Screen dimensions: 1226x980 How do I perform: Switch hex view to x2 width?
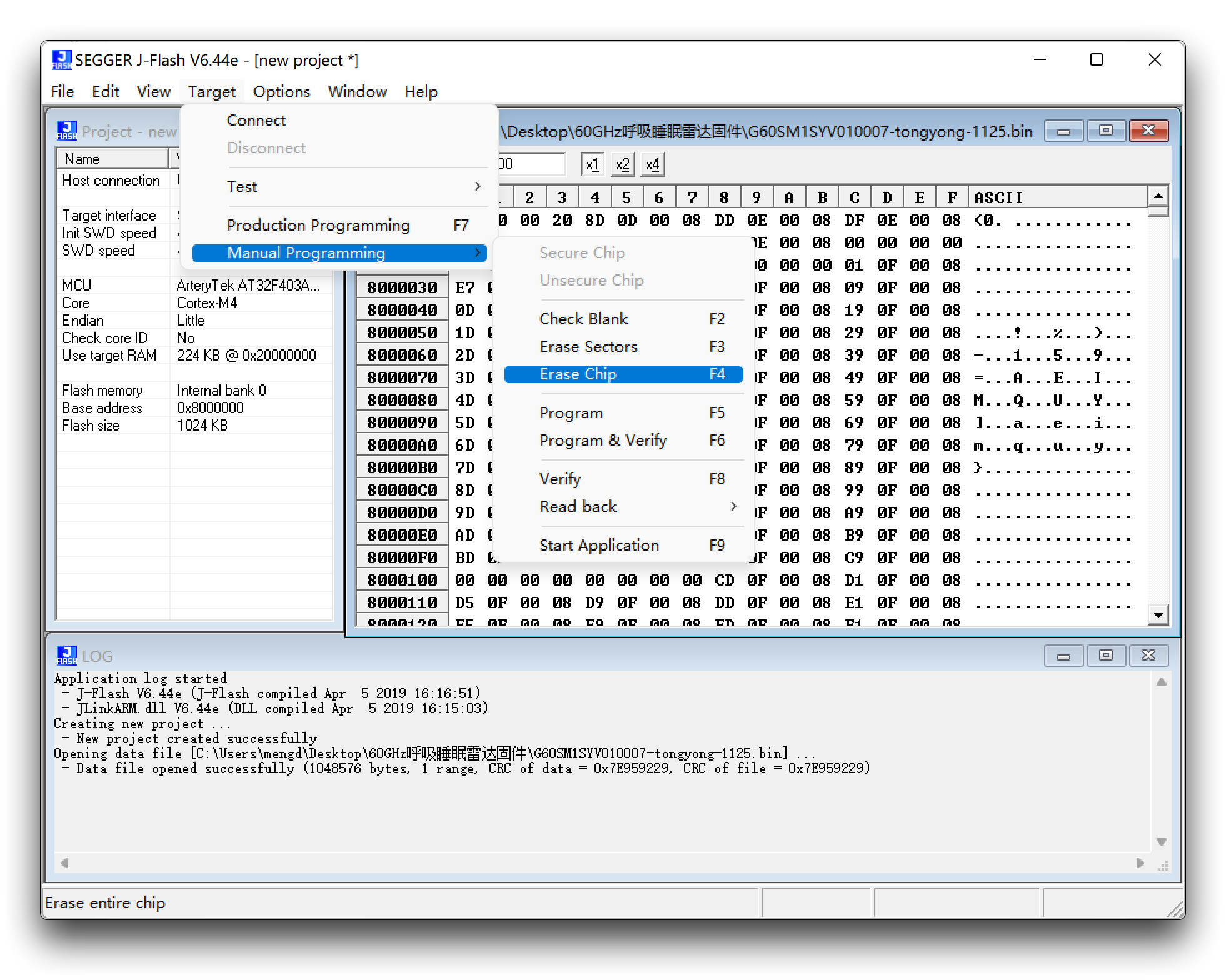[x=622, y=165]
